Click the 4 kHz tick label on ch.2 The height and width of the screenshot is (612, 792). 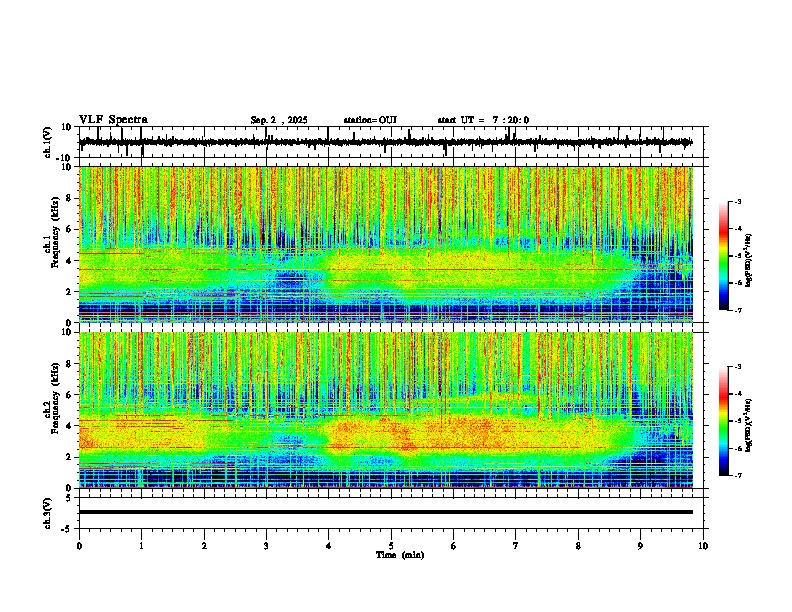click(69, 426)
